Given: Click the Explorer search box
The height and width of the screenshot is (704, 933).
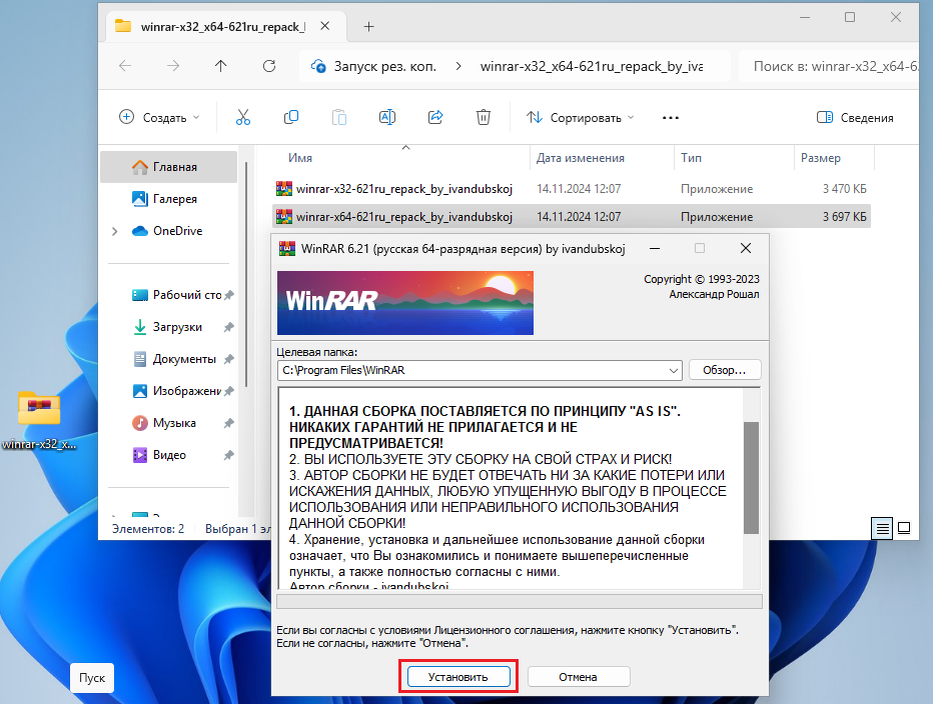Looking at the screenshot, I should pos(829,66).
